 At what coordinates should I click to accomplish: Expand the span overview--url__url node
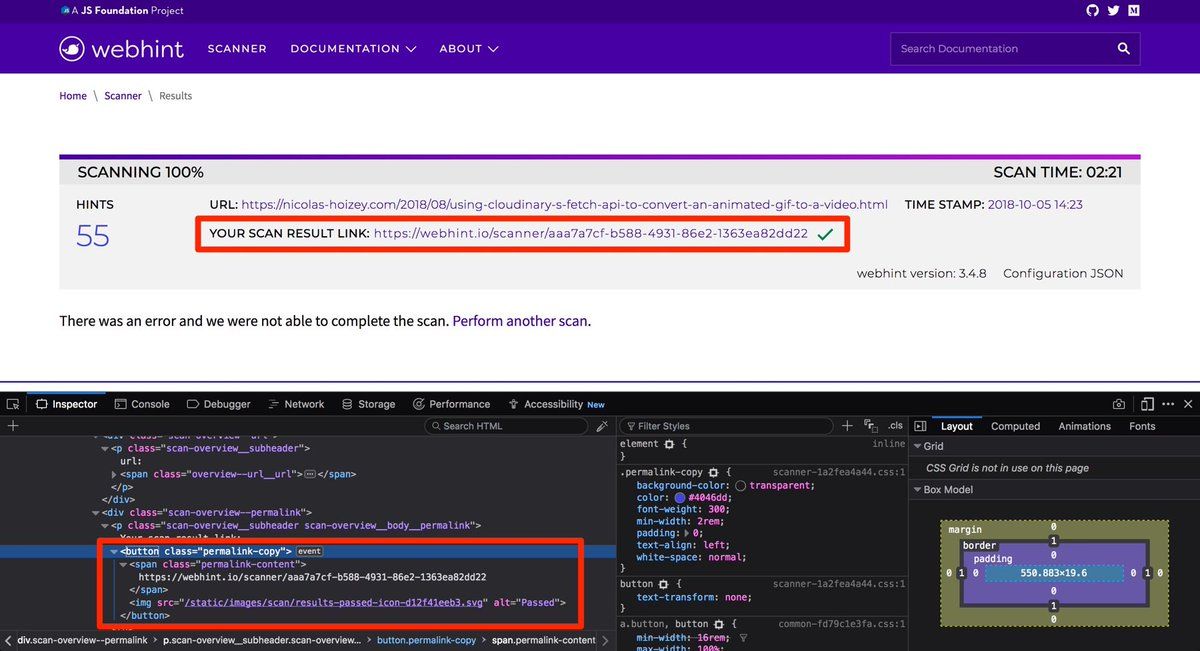(114, 474)
